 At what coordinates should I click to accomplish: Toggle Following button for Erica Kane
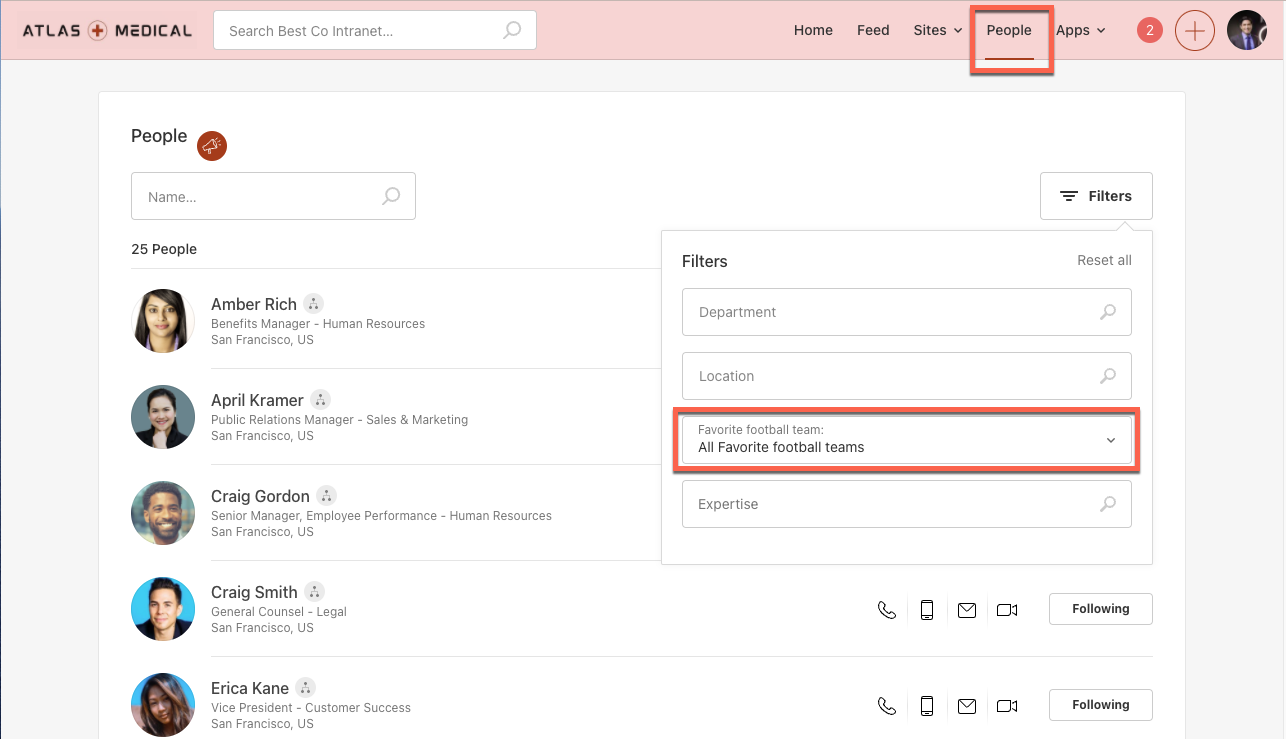coord(1100,705)
